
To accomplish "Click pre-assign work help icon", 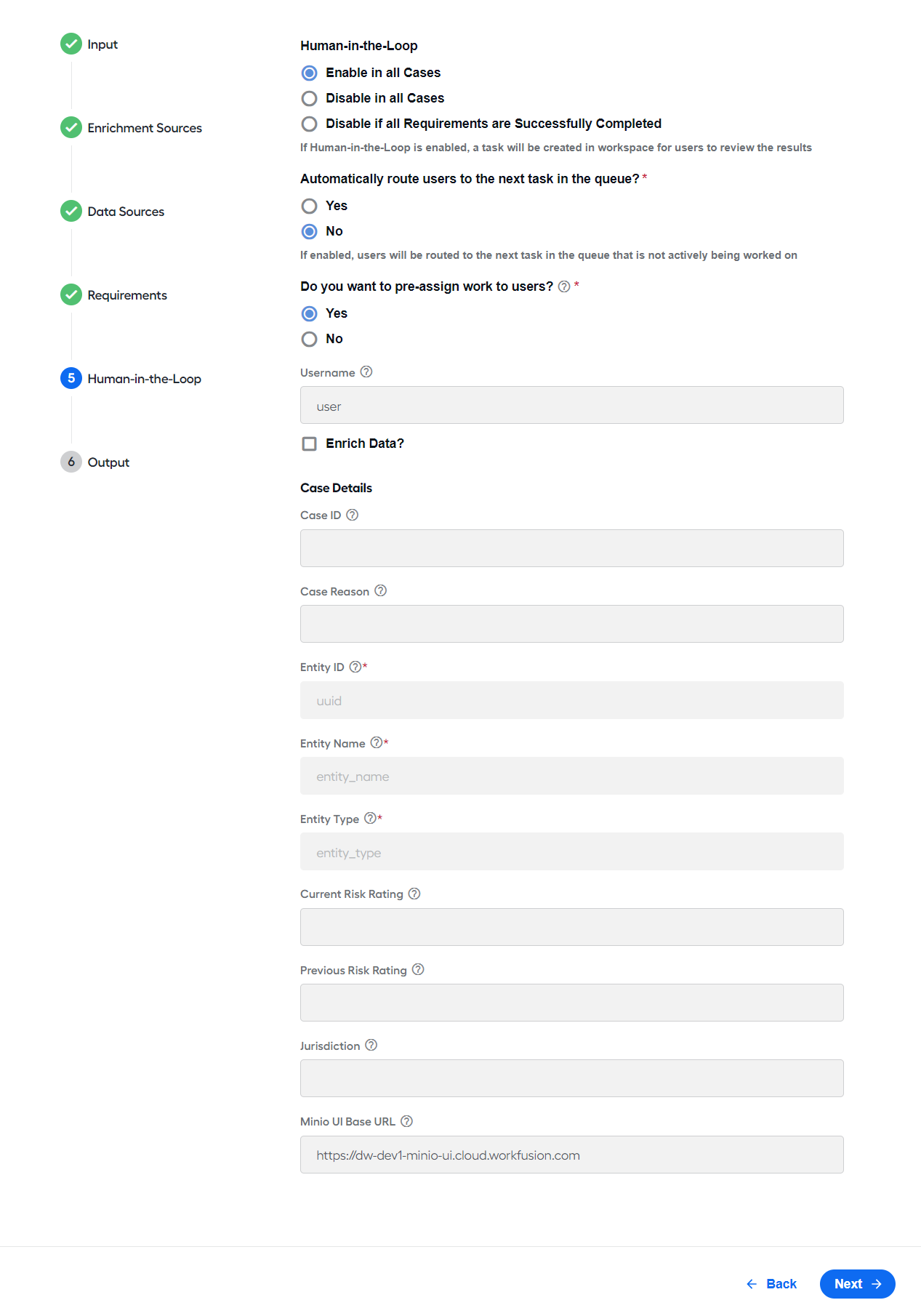I will click(564, 286).
